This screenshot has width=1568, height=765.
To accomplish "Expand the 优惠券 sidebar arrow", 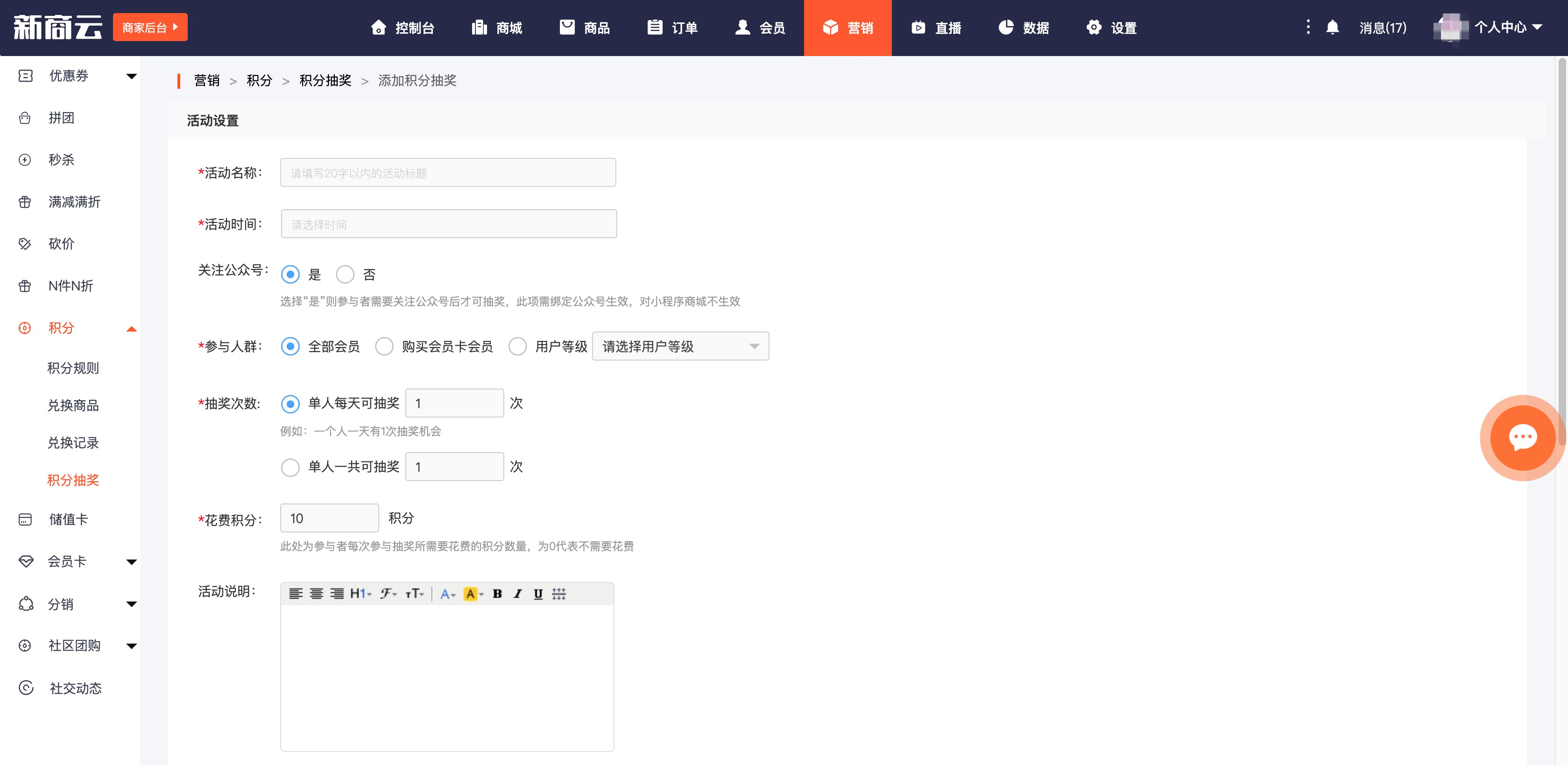I will [132, 76].
